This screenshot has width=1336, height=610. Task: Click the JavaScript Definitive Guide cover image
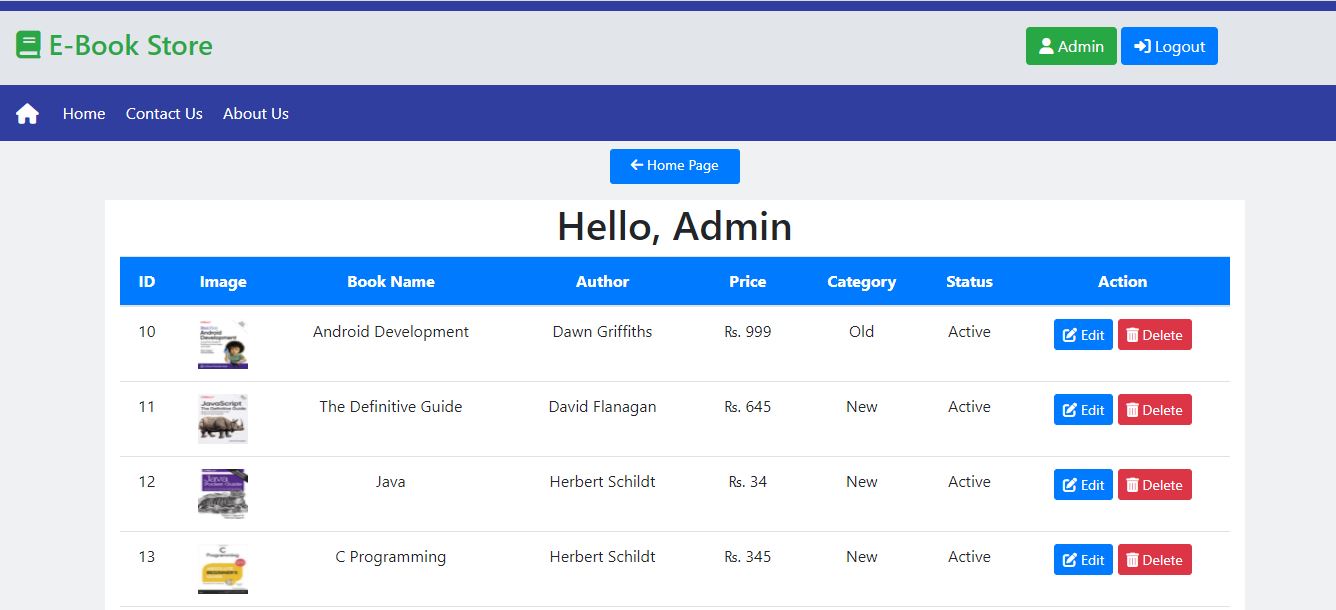tap(222, 418)
